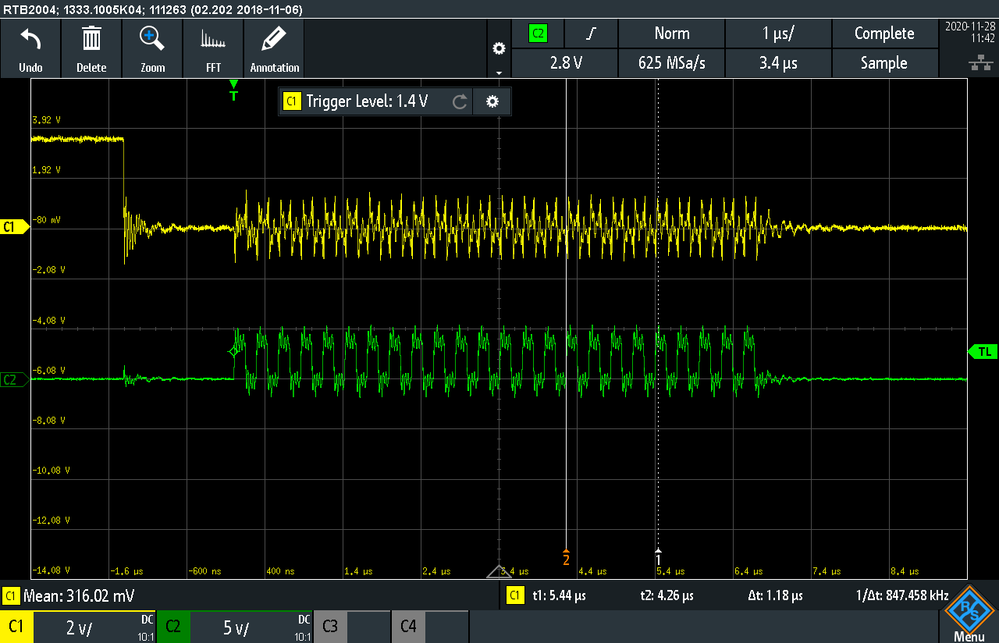Click the C1 badge beside Mean measurement
Screen dimensions: 999x643
coord(10,596)
